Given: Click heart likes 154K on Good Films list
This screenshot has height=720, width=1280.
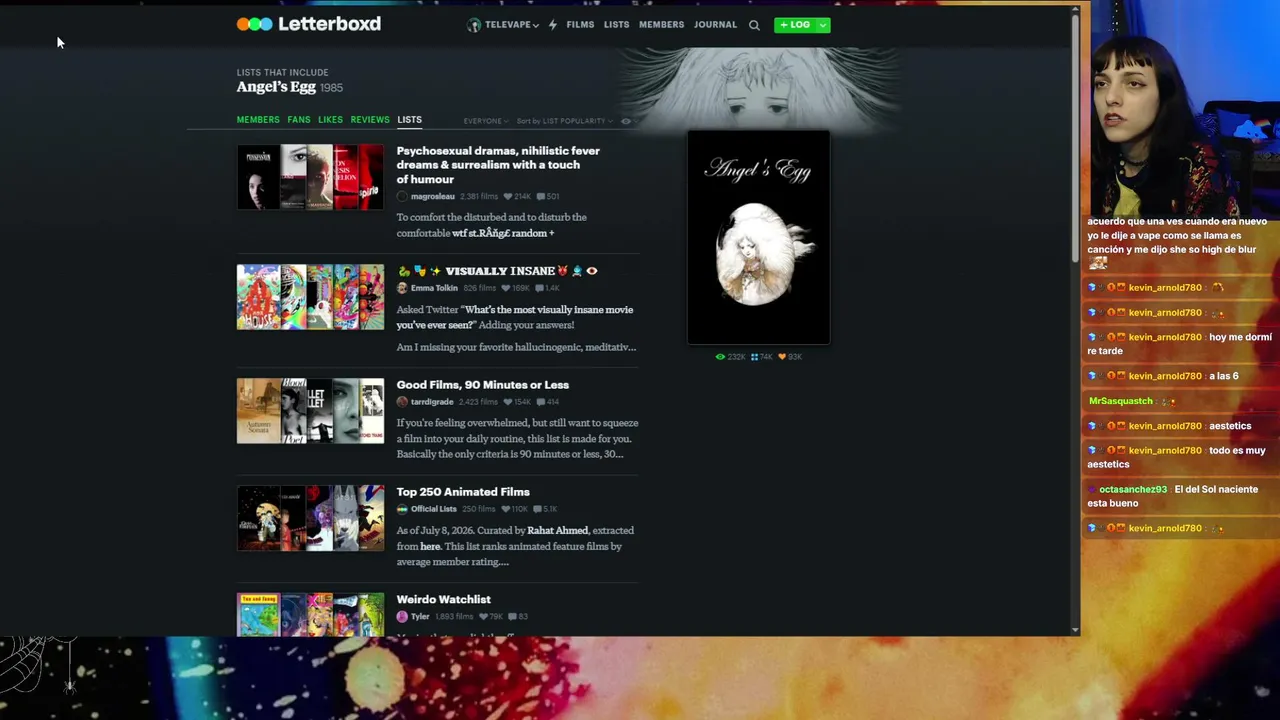Looking at the screenshot, I should 517,402.
